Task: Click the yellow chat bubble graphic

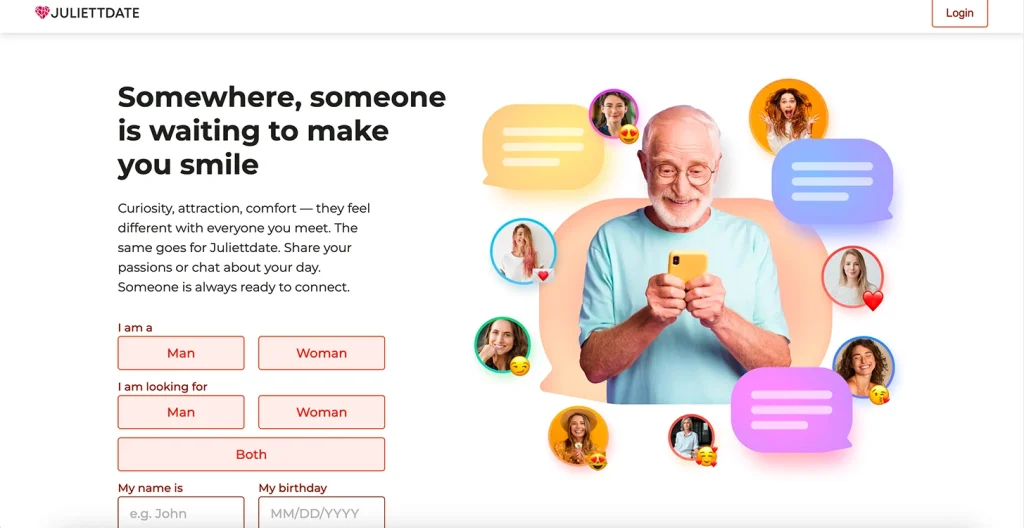Action: (541, 146)
